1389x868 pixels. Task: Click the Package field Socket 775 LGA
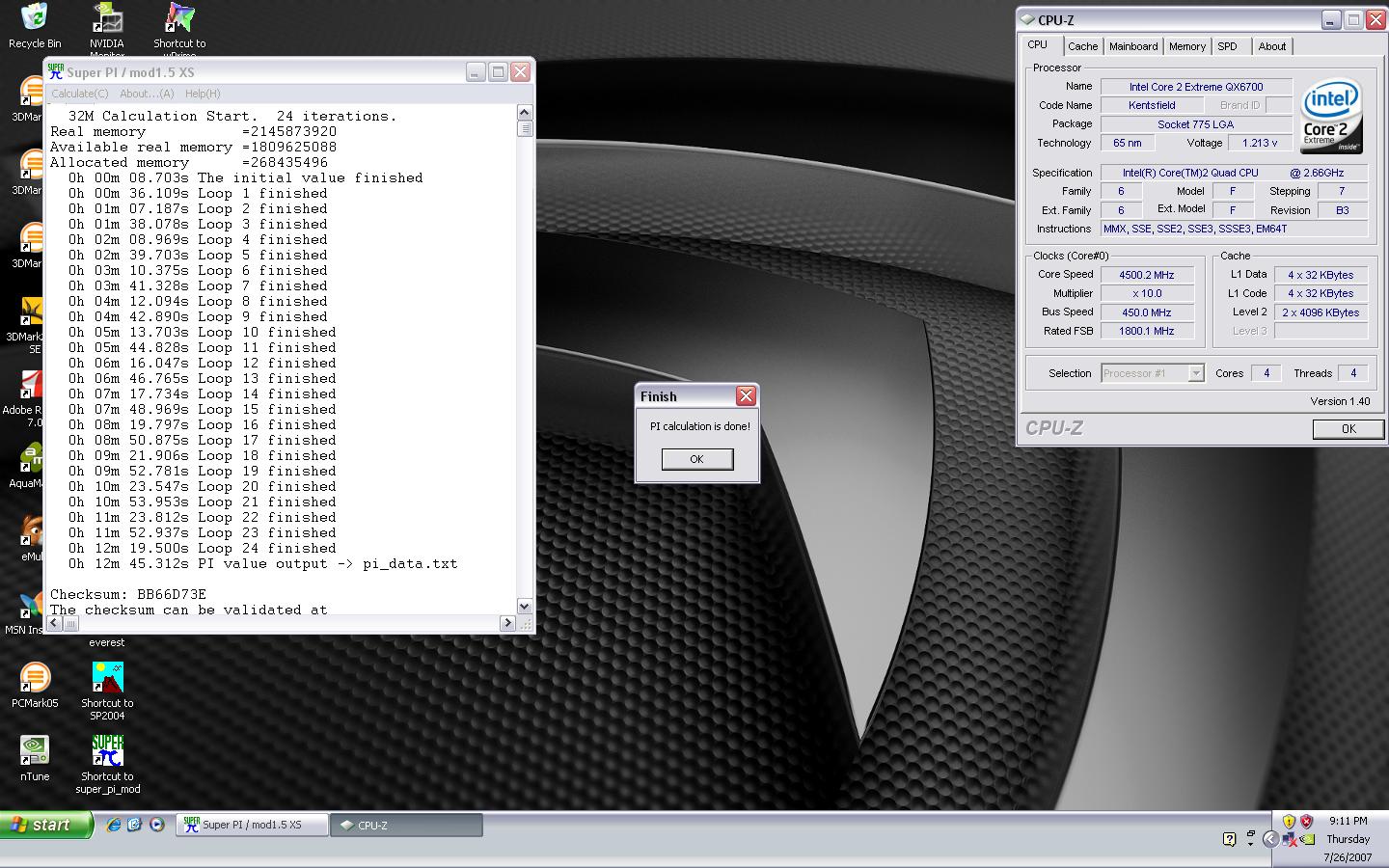[1196, 124]
